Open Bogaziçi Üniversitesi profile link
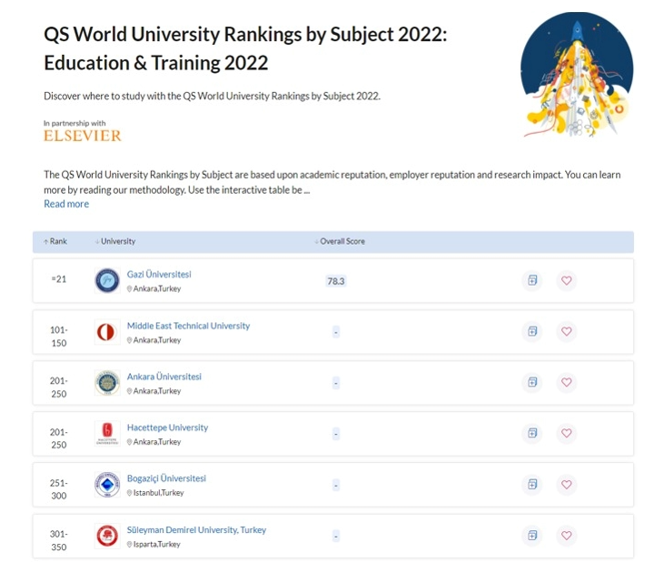Image resolution: width=658 pixels, height=564 pixels. pos(167,478)
